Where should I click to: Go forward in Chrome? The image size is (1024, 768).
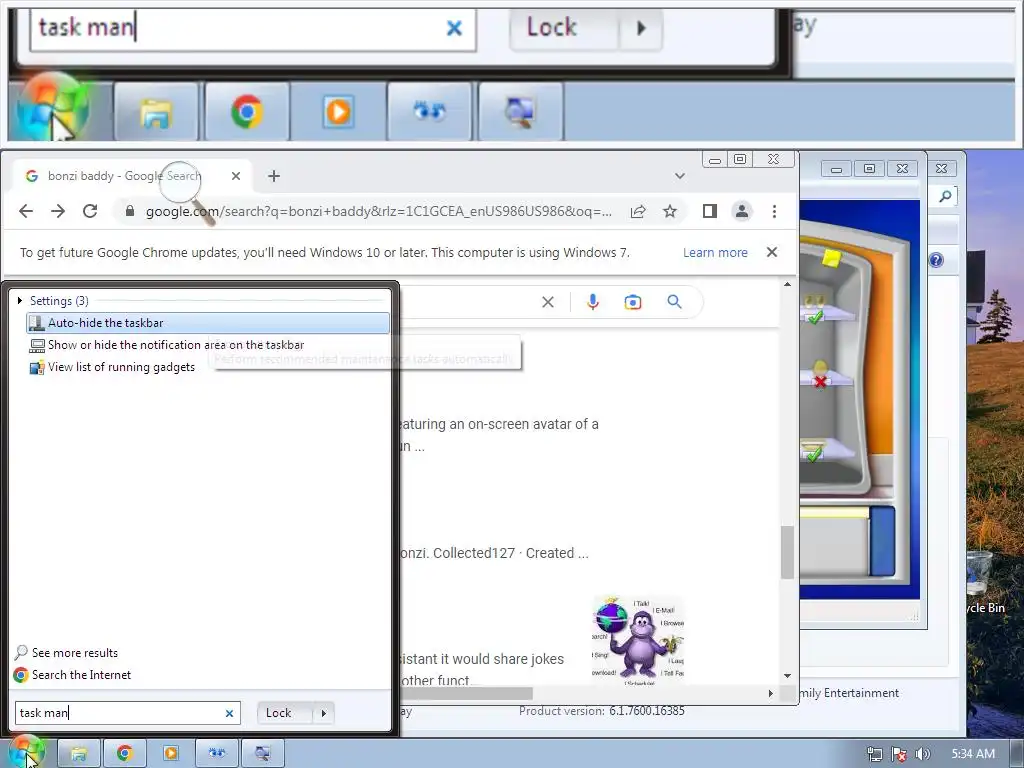58,211
